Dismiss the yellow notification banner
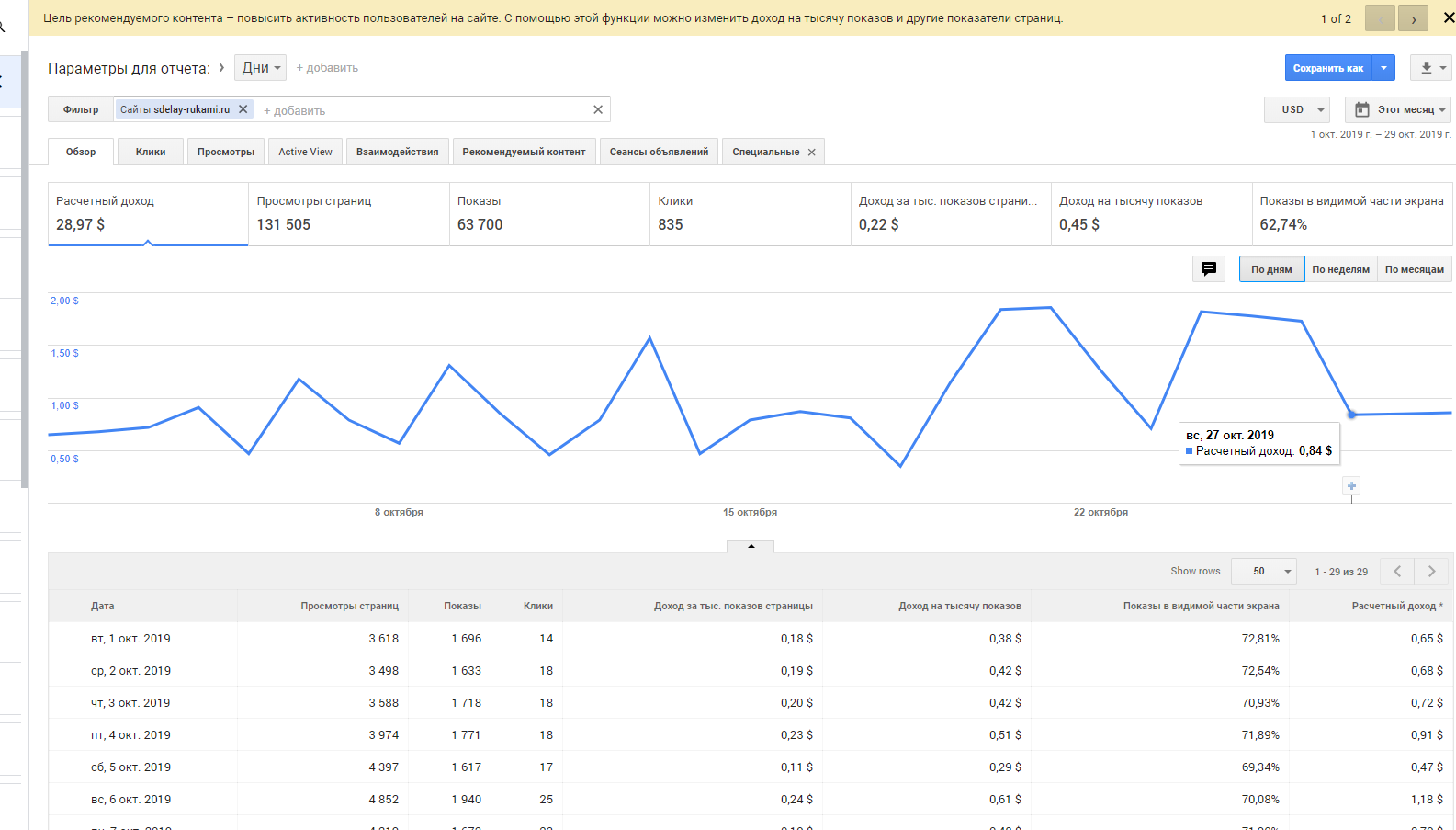Screen dimensions: 1456x830 [x=1449, y=17]
